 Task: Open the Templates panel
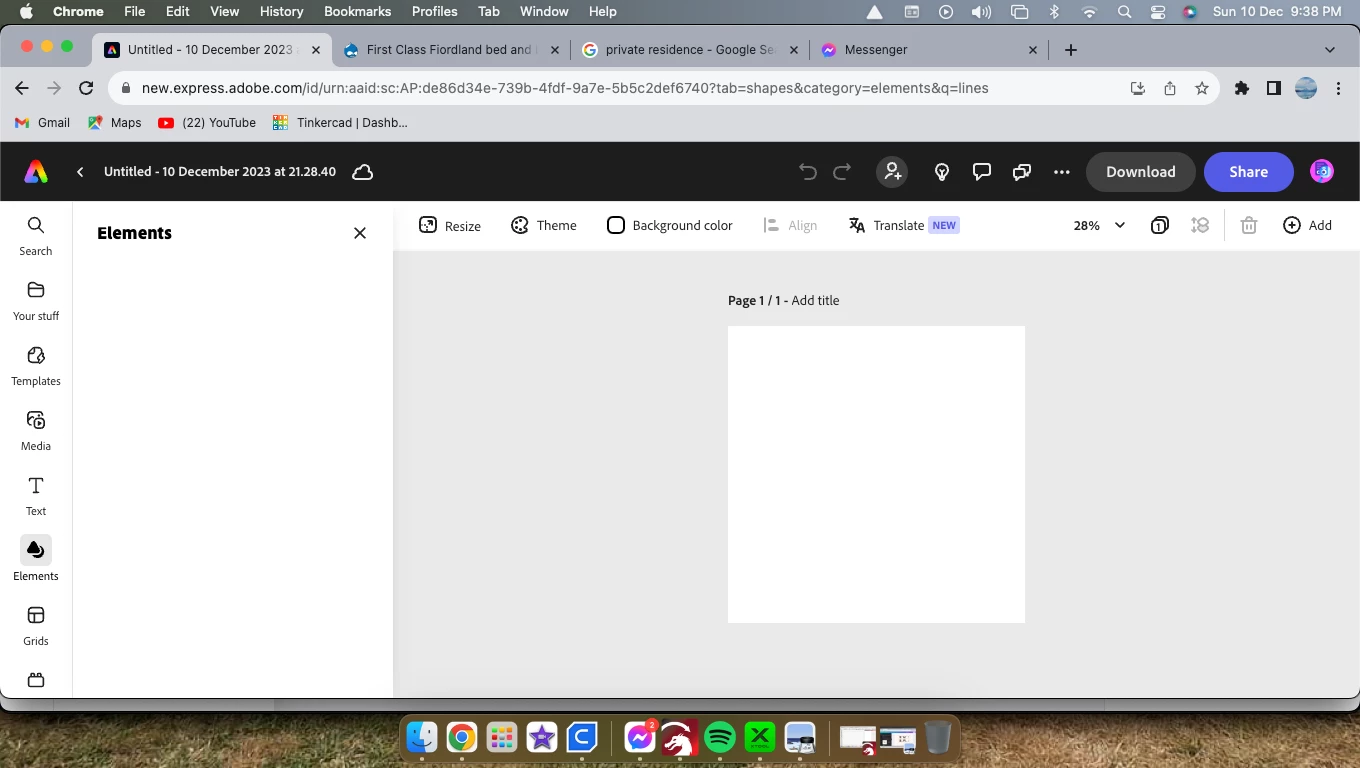pyautogui.click(x=36, y=366)
